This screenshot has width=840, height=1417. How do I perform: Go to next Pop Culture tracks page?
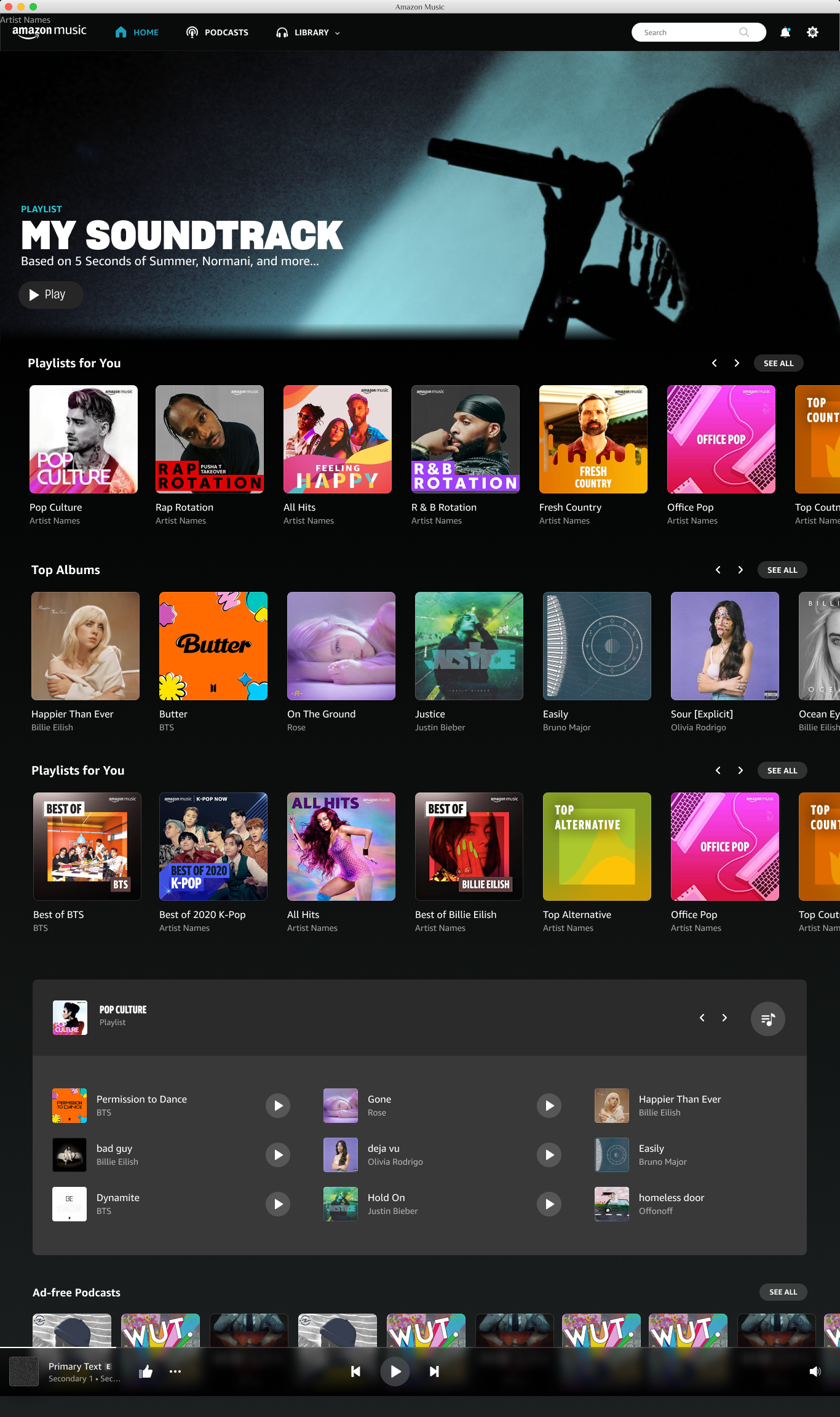click(x=724, y=1018)
